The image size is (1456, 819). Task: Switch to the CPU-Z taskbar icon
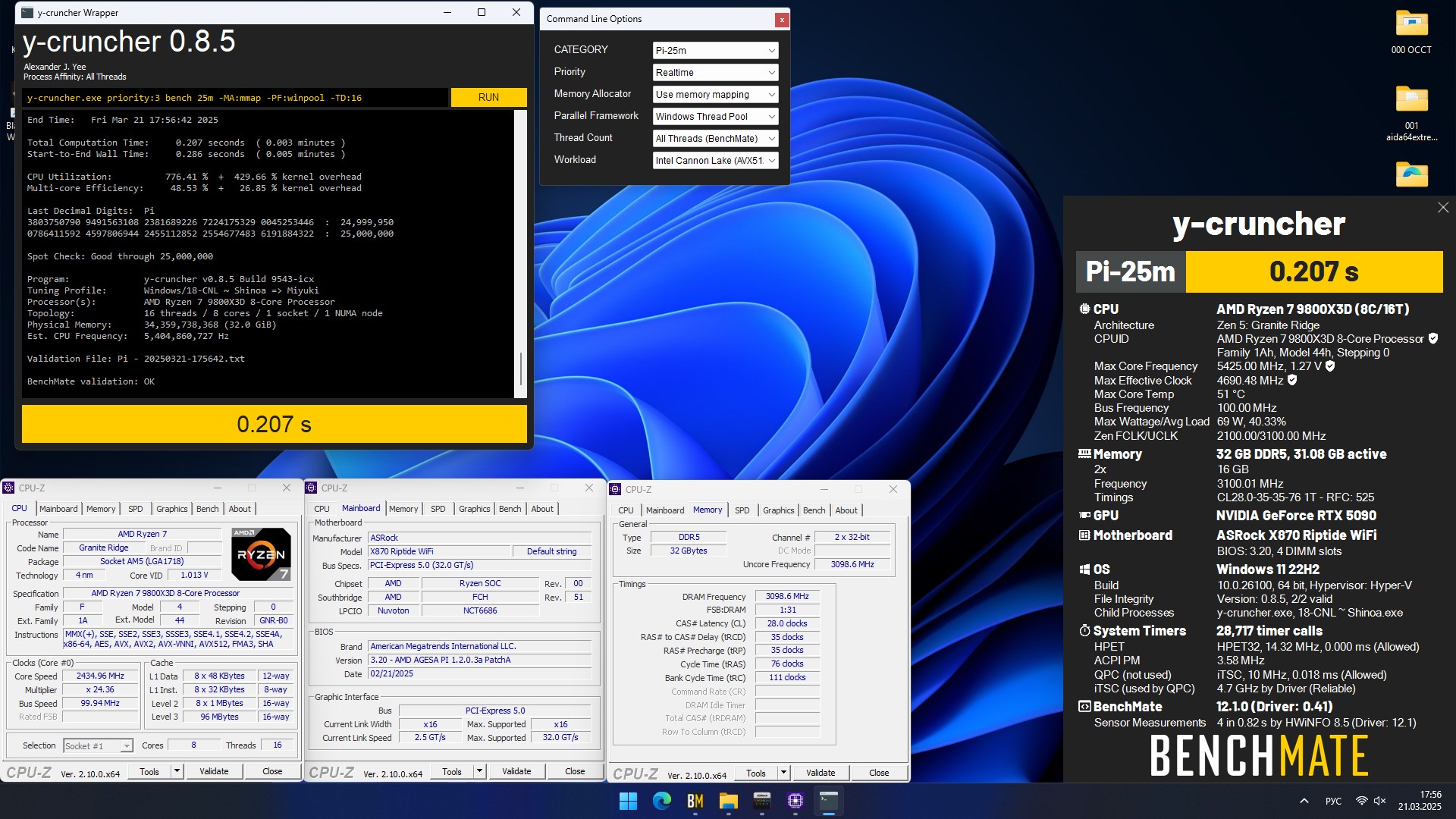(795, 801)
